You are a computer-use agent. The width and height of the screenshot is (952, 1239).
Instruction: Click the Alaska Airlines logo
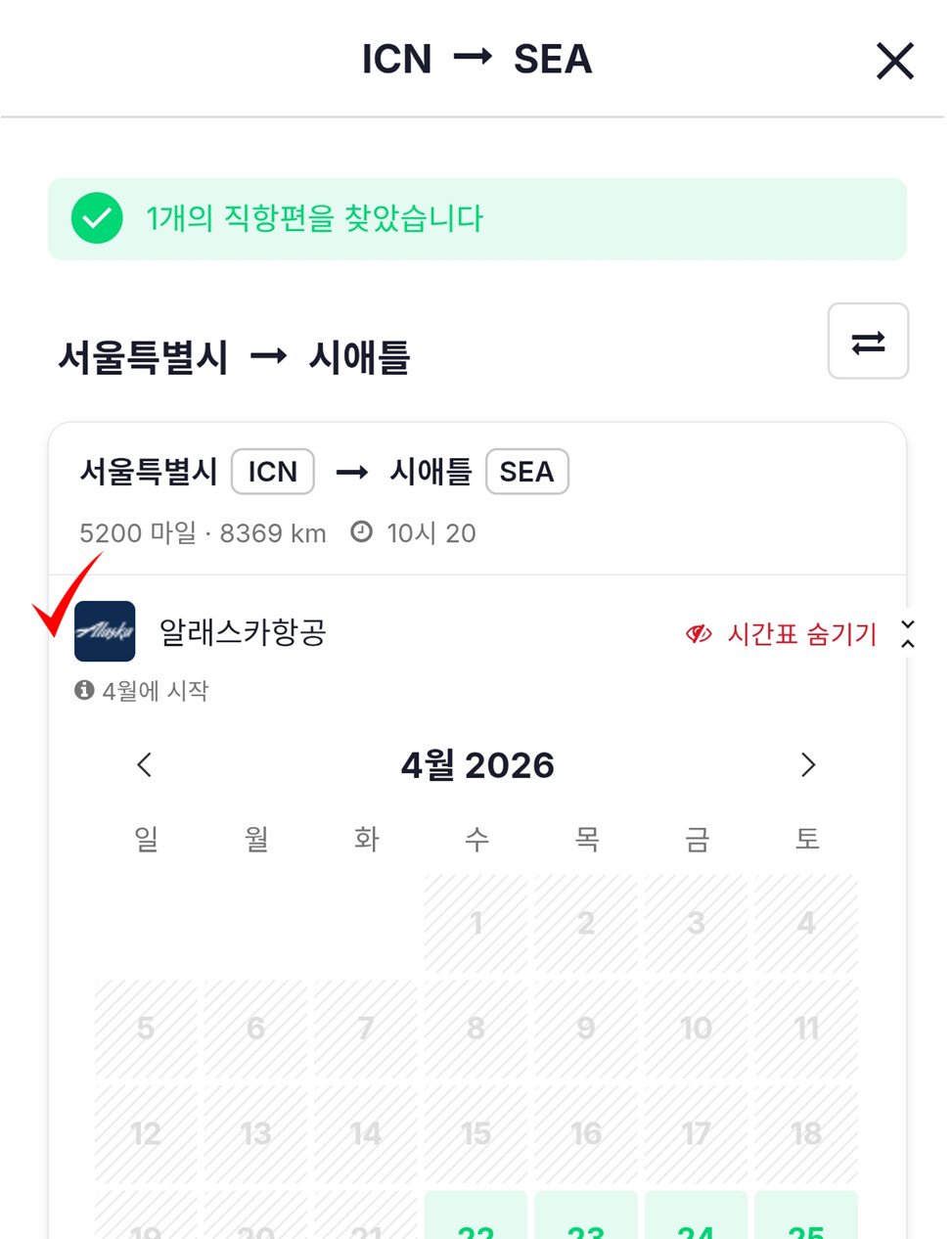click(105, 631)
